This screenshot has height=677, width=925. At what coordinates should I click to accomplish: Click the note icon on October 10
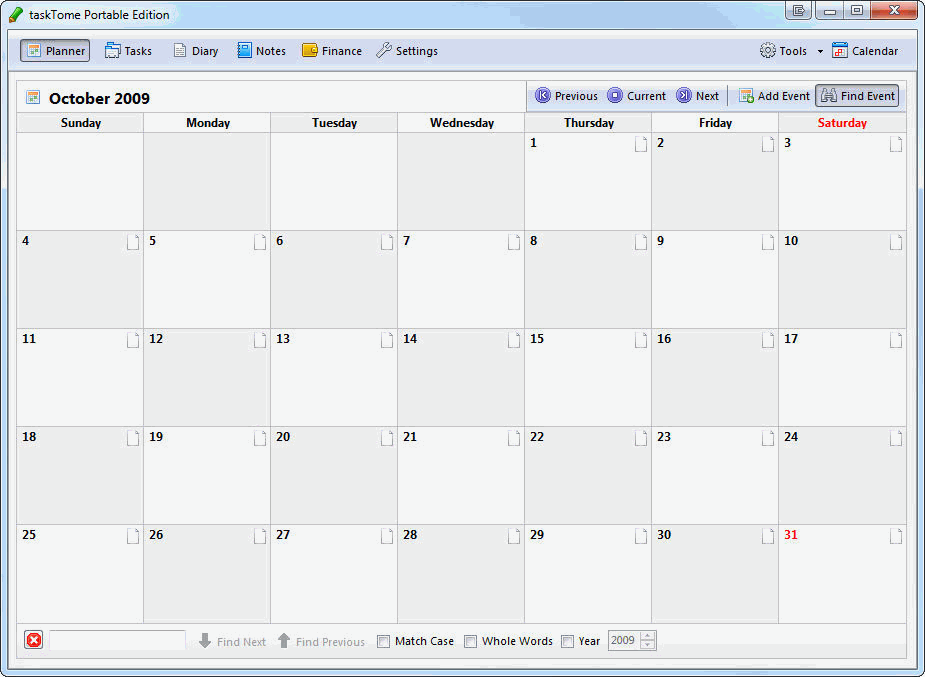(x=896, y=242)
